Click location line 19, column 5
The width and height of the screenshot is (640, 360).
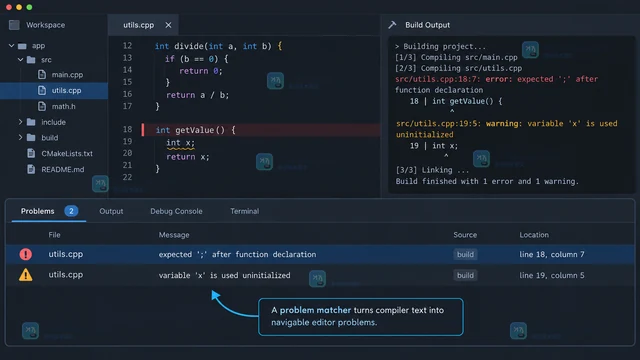[x=552, y=275]
